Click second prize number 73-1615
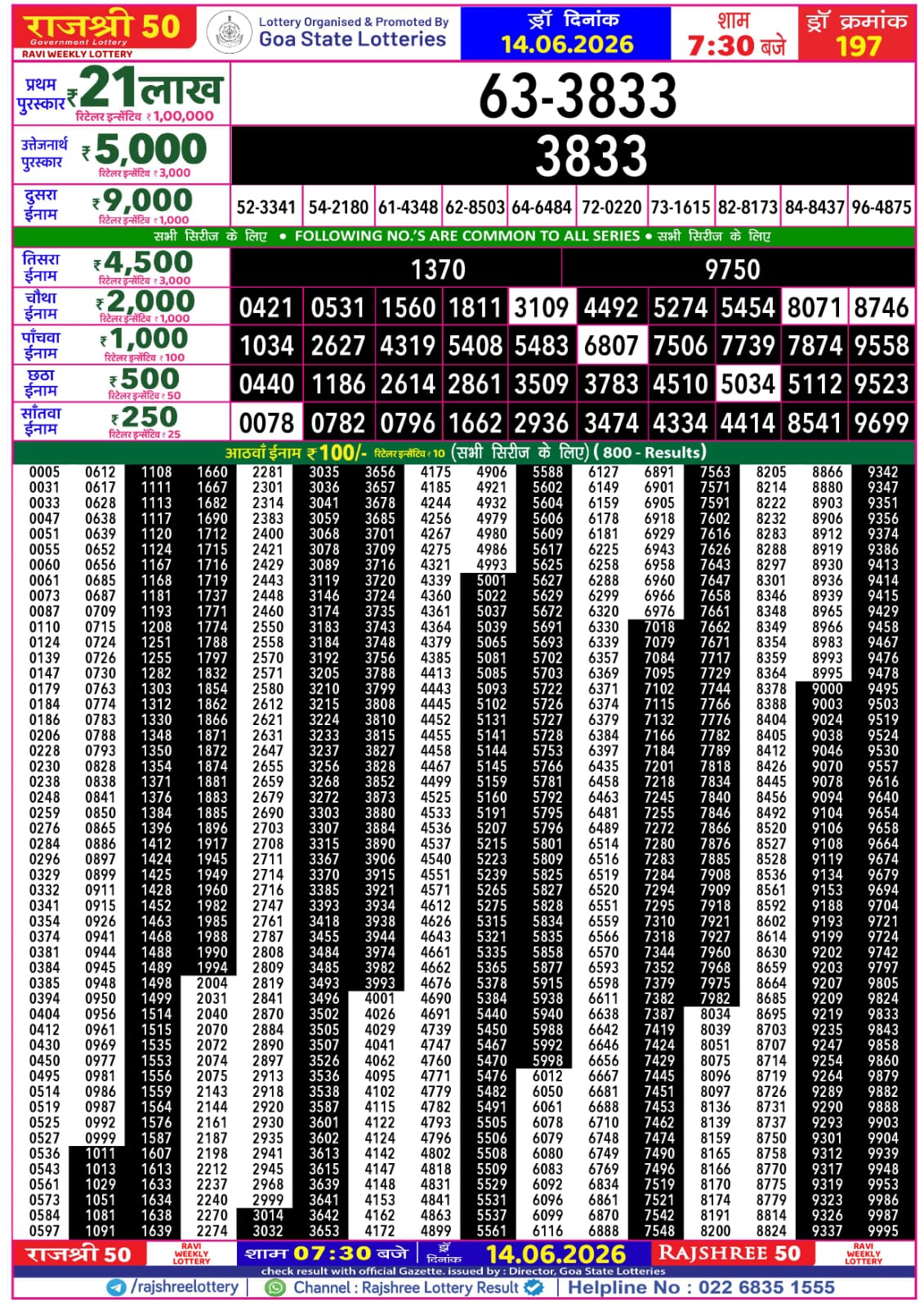This screenshot has height=1307, width=924. 681,207
